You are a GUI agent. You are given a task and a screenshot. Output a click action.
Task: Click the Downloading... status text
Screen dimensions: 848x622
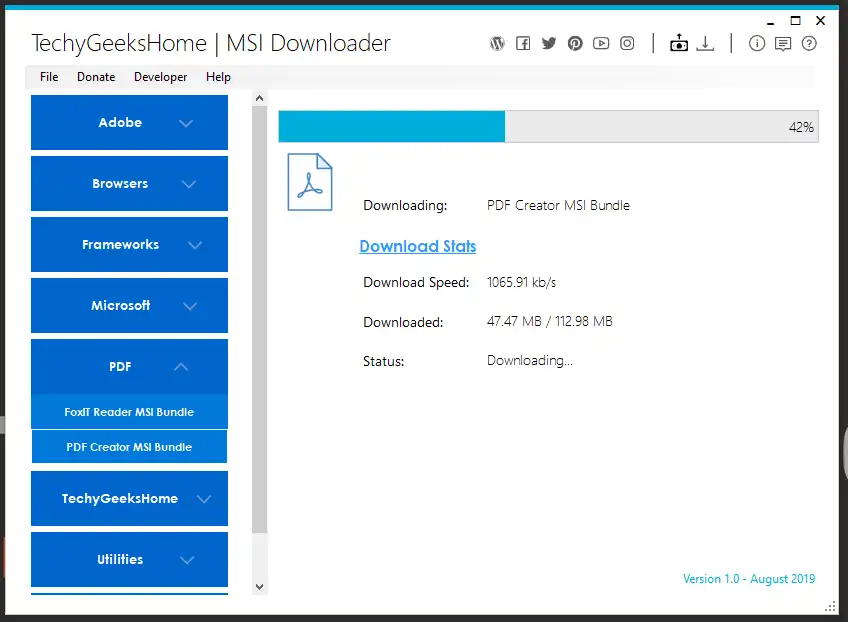click(x=529, y=361)
